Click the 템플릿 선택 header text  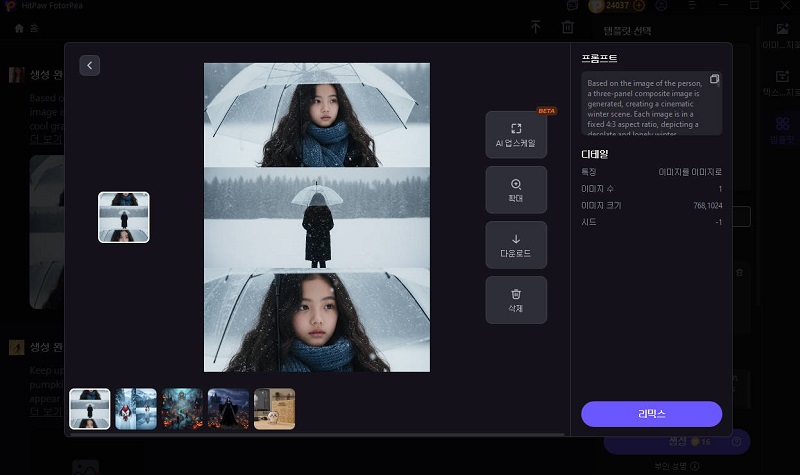point(628,31)
